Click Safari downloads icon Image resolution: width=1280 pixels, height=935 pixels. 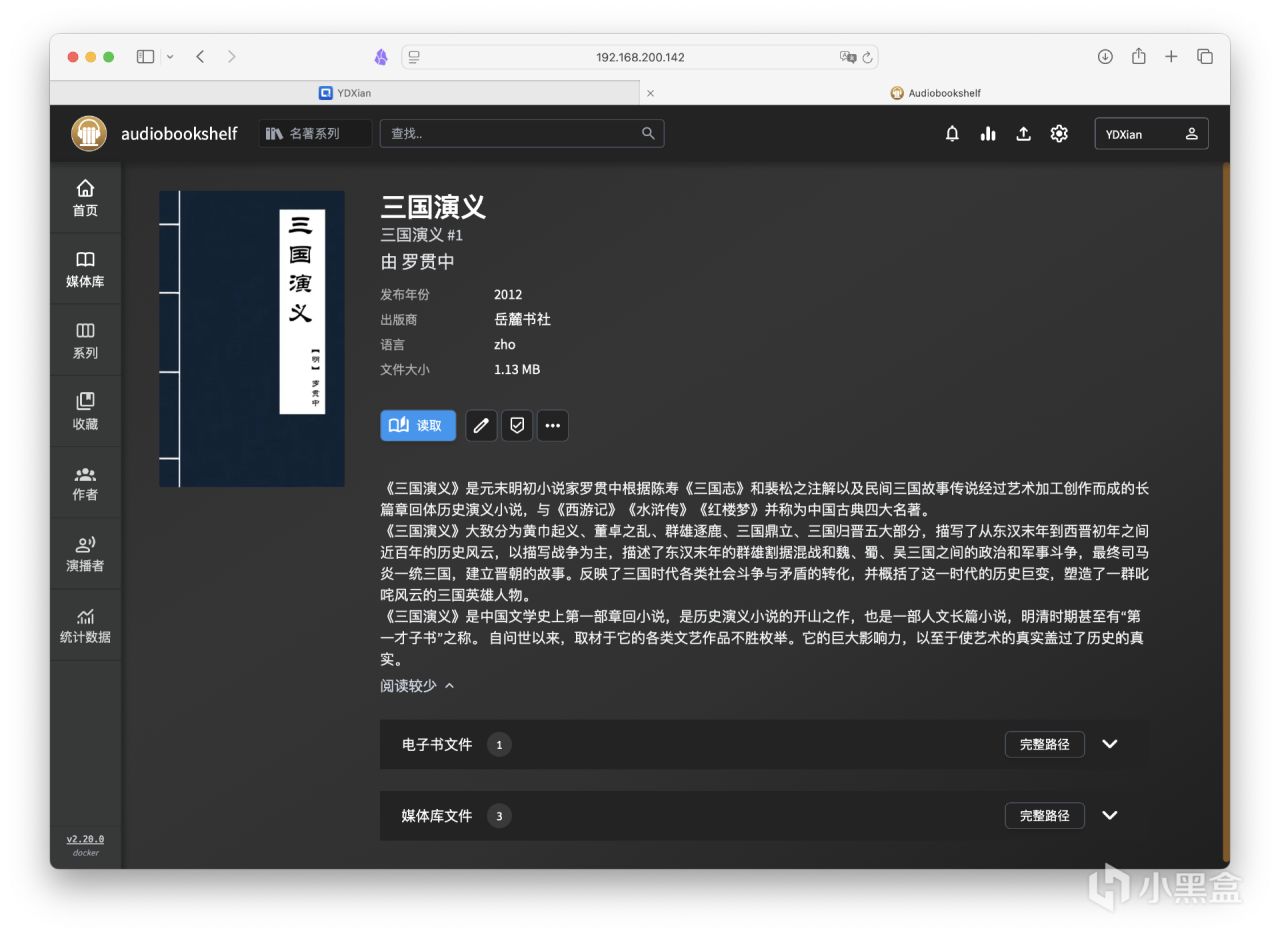pyautogui.click(x=1105, y=57)
